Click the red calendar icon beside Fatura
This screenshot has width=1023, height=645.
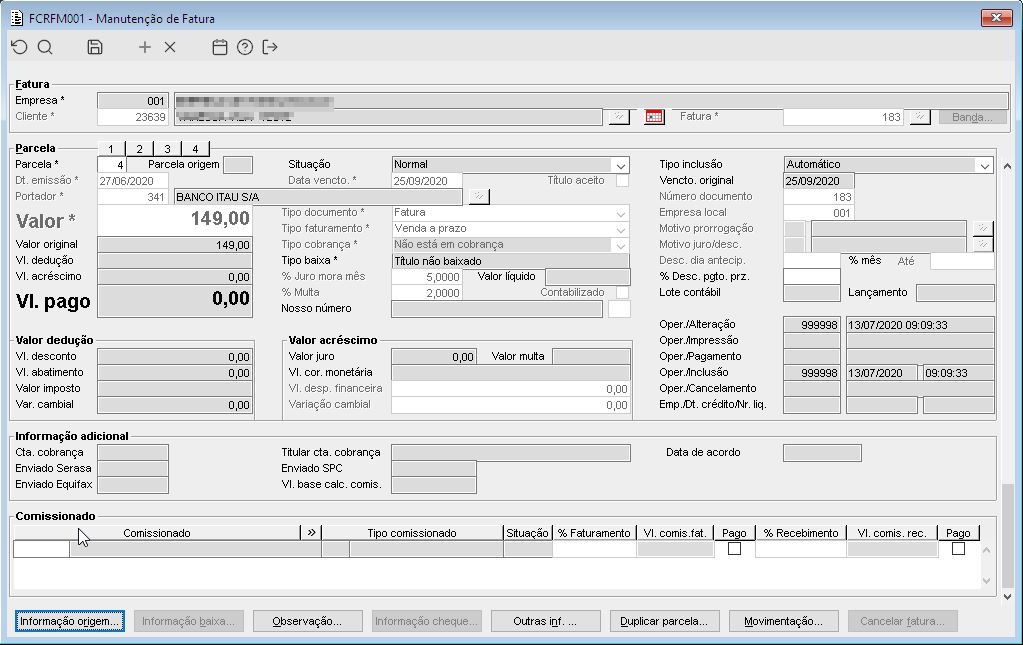pyautogui.click(x=654, y=117)
